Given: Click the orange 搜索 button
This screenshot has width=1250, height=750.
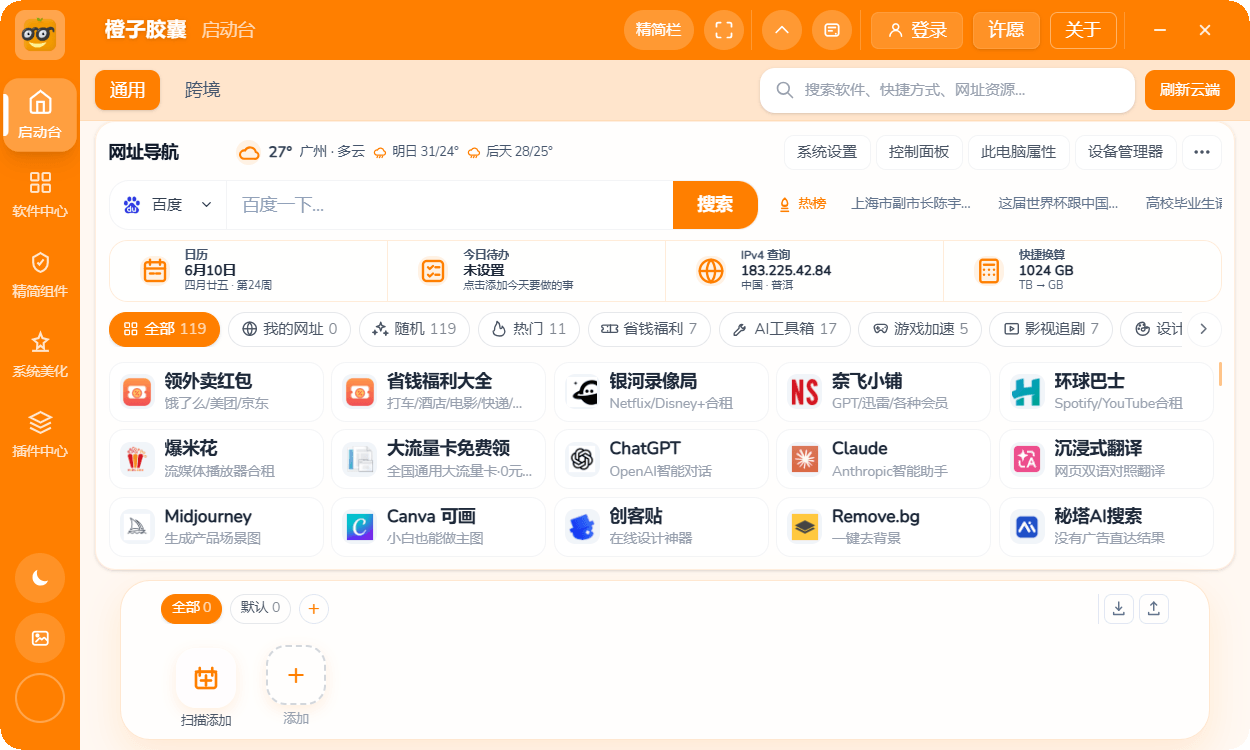Looking at the screenshot, I should pos(715,205).
